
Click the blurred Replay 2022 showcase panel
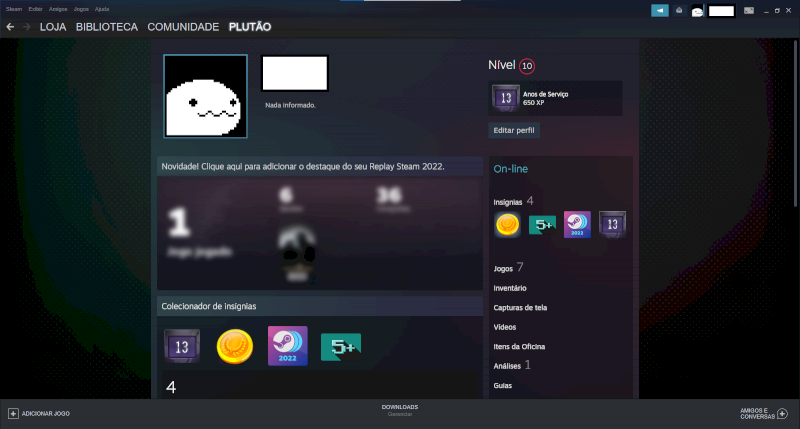tap(320, 233)
